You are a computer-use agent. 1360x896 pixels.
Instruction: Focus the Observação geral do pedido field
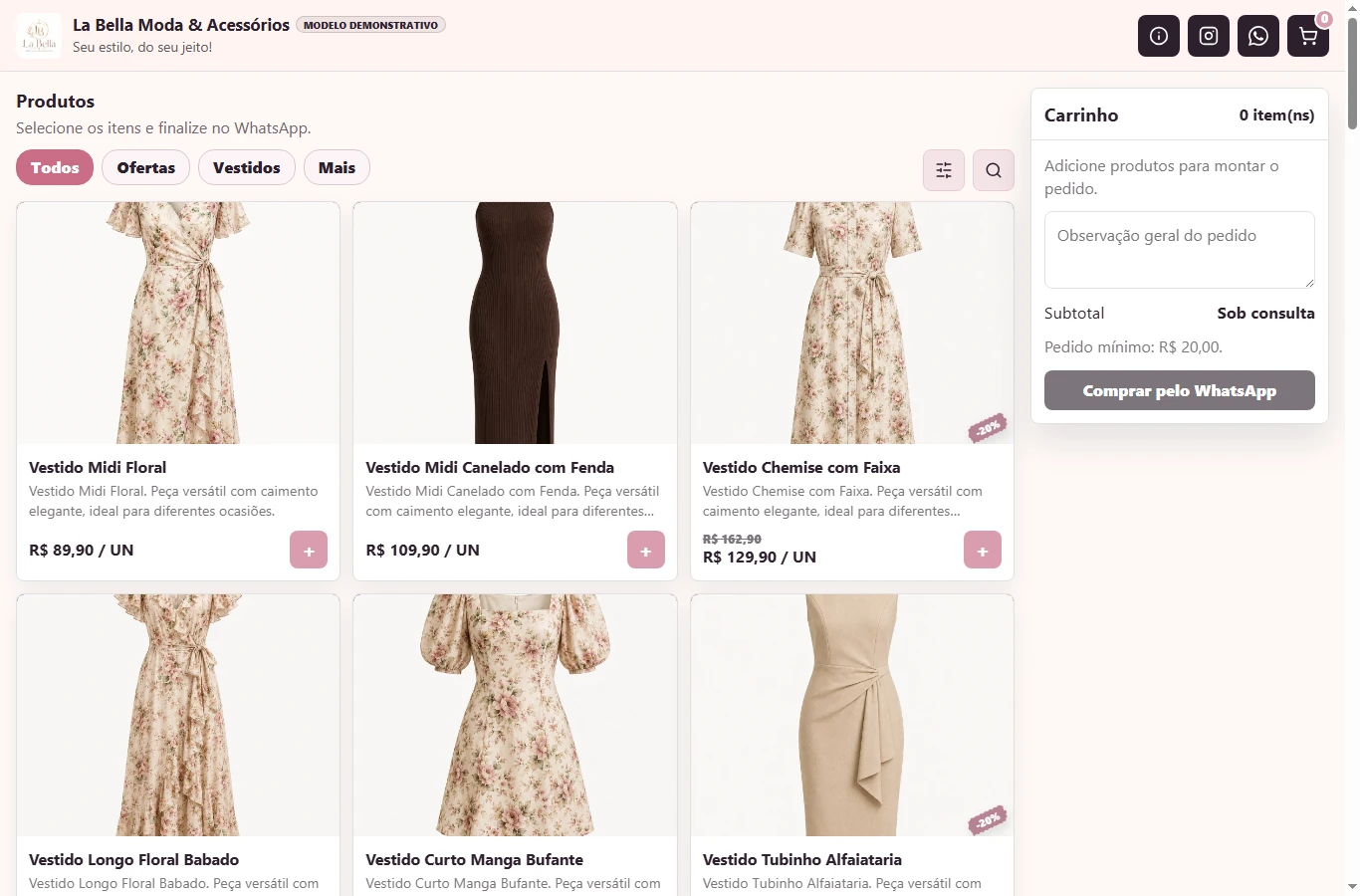pyautogui.click(x=1180, y=250)
